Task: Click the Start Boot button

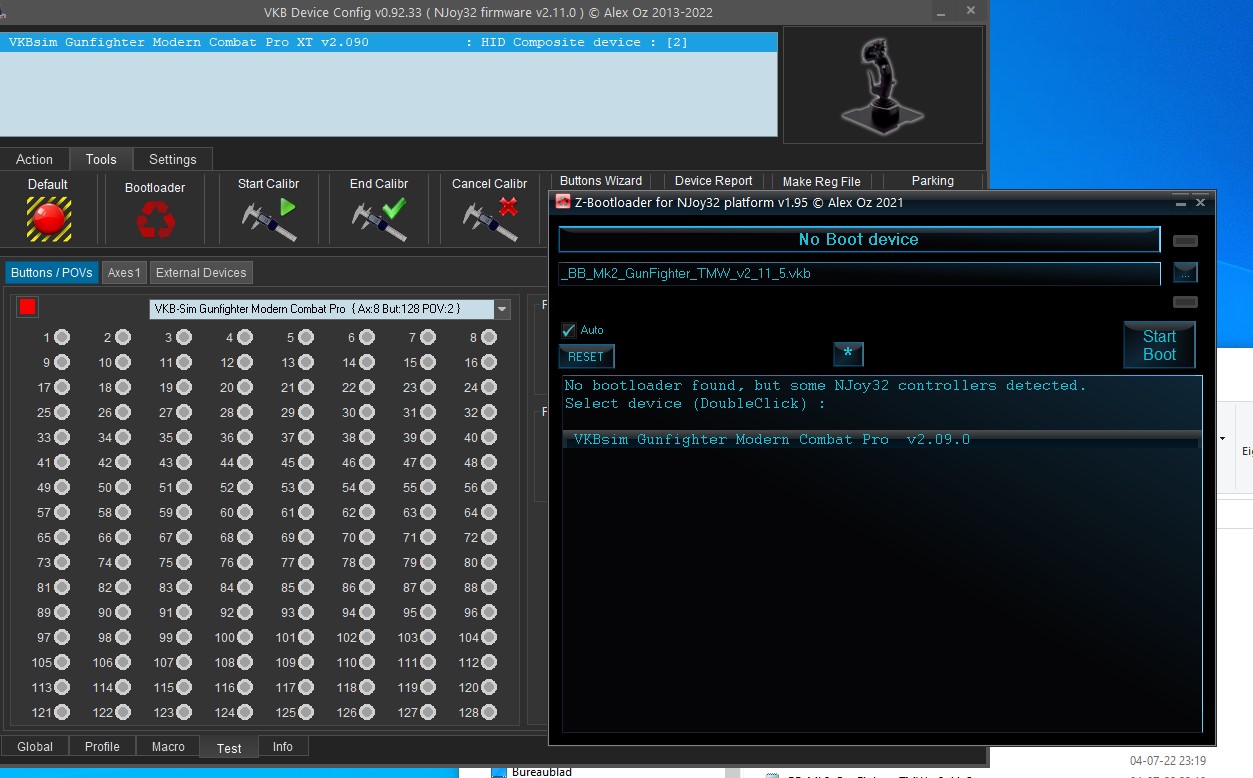Action: pos(1159,345)
